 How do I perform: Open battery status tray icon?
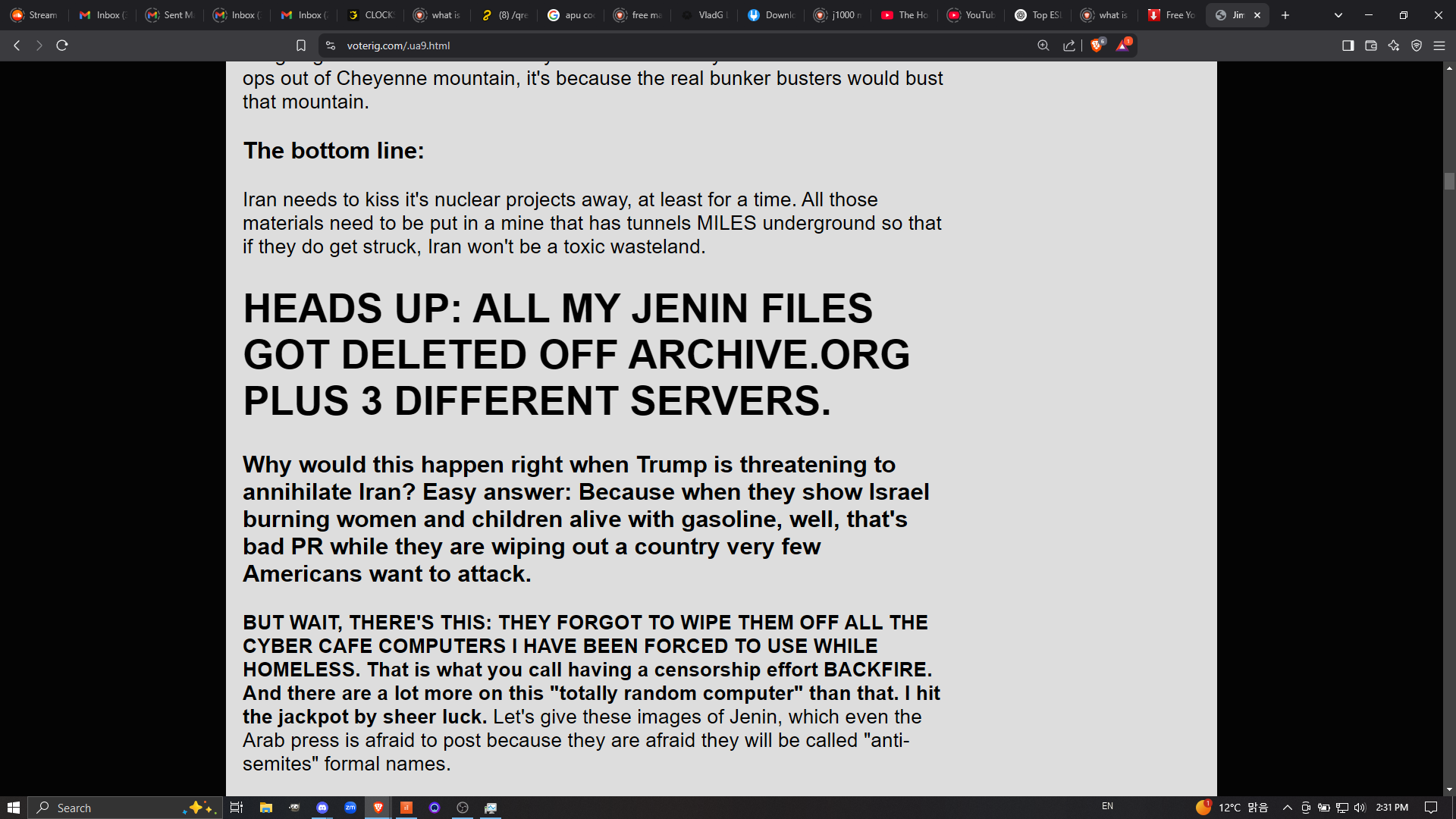1324,808
